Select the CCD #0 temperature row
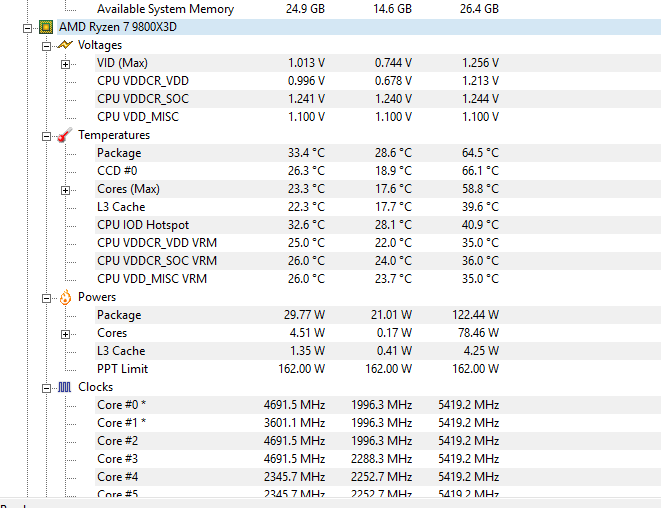 click(378, 171)
